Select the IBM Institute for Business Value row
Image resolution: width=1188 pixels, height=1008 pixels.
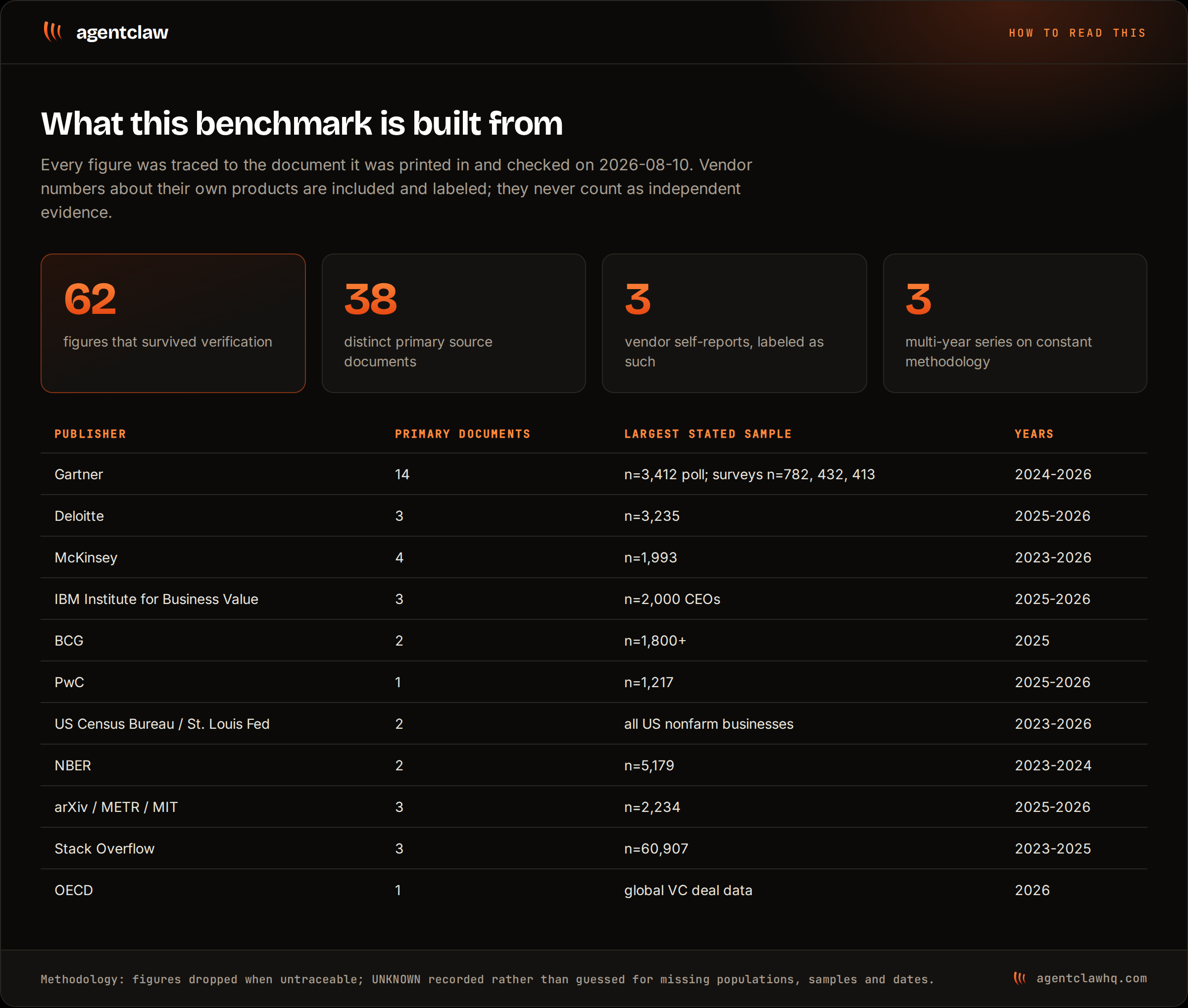coord(594,600)
